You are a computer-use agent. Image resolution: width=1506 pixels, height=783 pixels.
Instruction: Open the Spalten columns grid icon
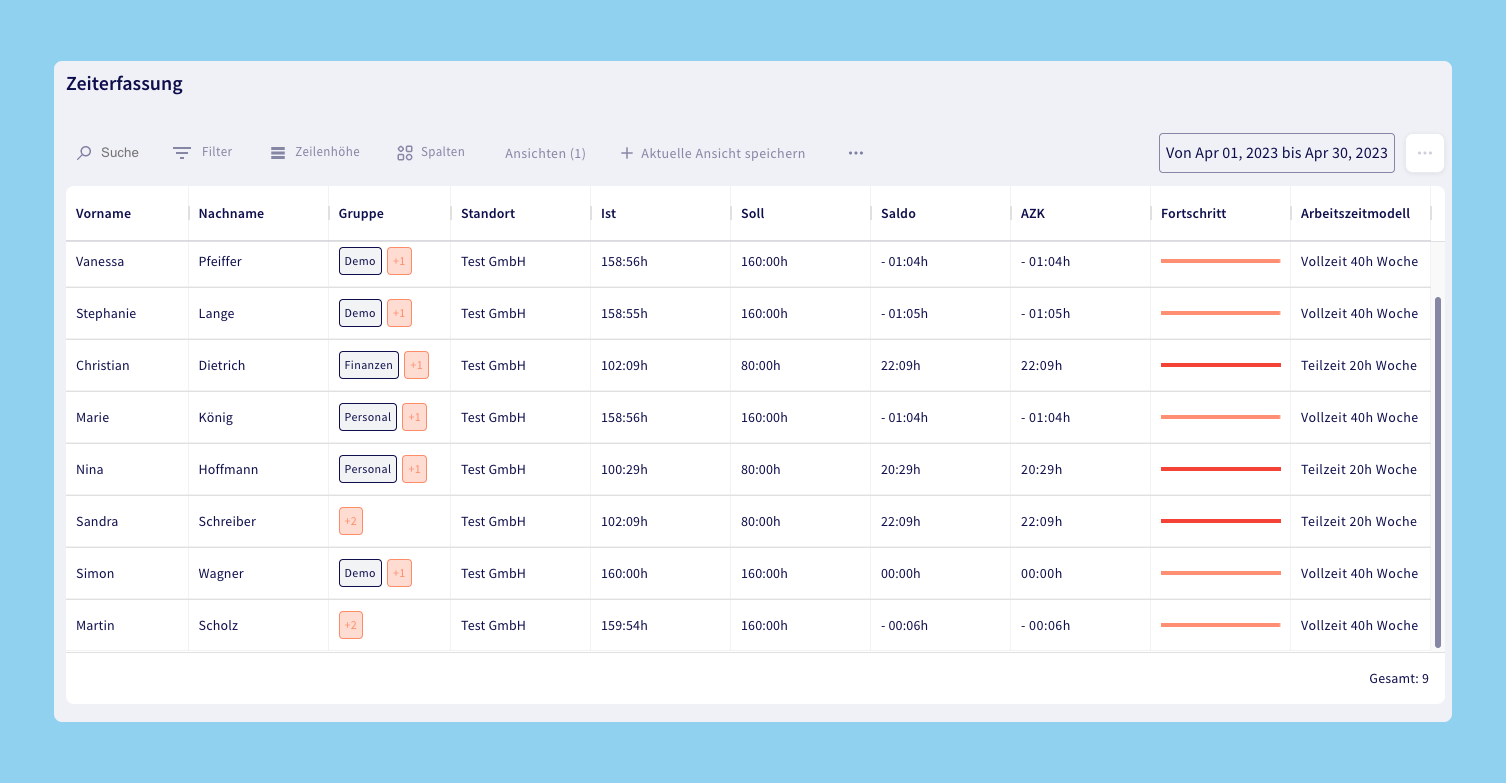(x=405, y=153)
